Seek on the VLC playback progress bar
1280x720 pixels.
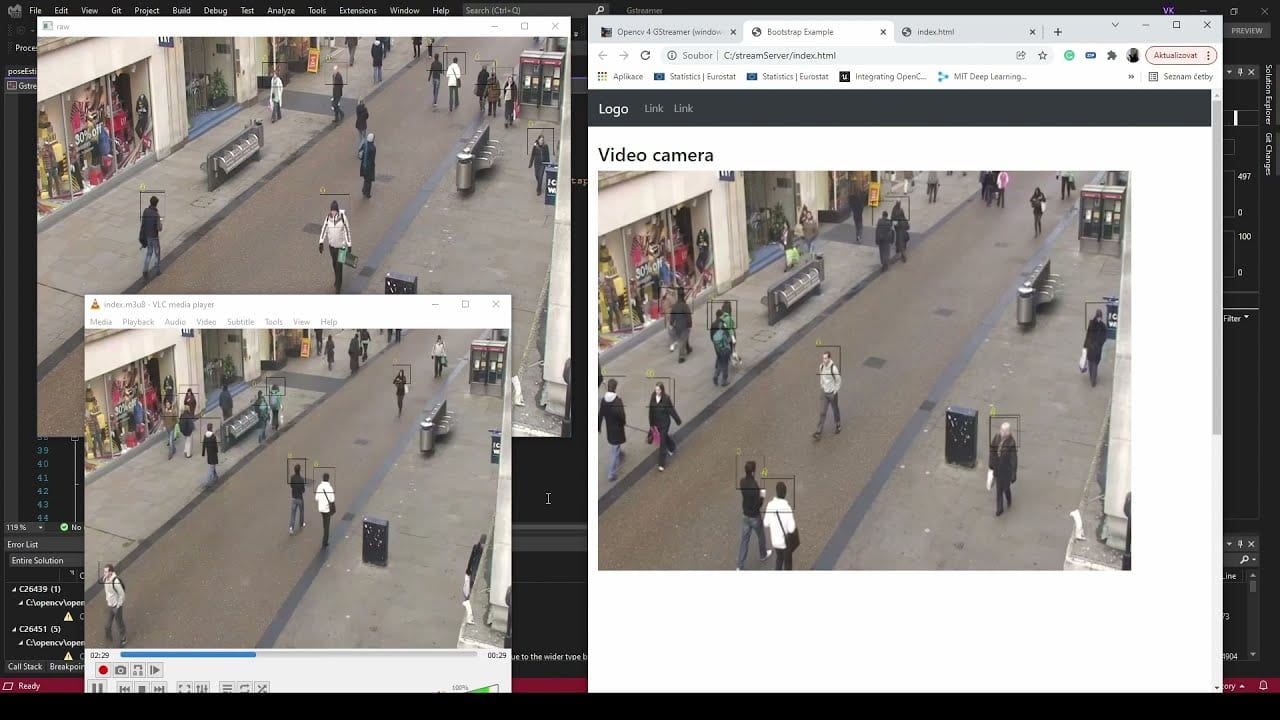pos(298,655)
